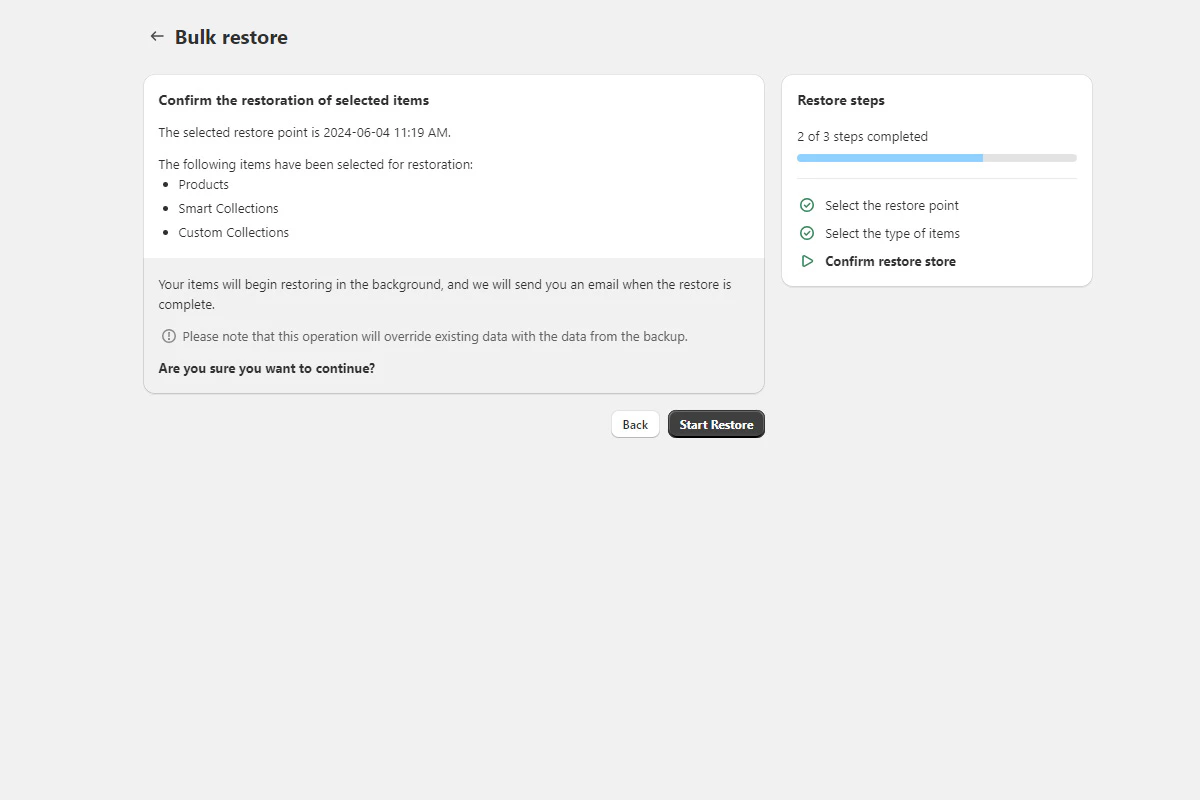Click the 2 of 3 steps completed label

[862, 136]
